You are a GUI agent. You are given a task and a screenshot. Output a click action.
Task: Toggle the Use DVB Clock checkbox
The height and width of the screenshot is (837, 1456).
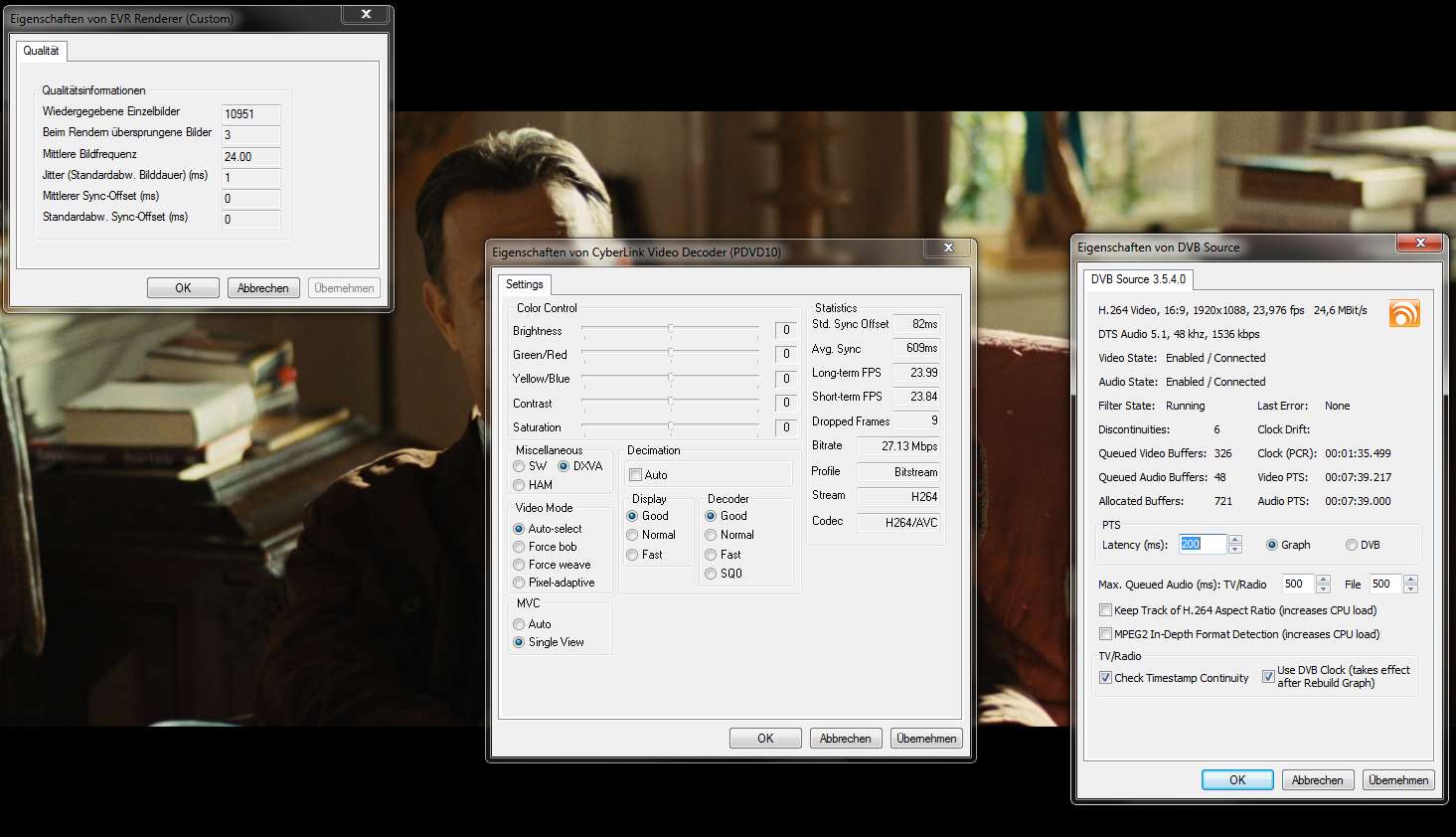tap(1268, 677)
